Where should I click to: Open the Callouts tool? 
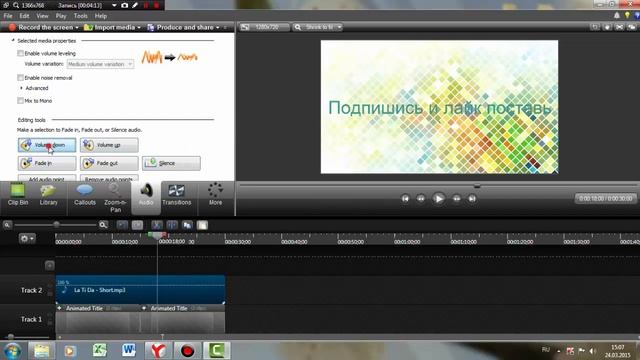(84, 195)
